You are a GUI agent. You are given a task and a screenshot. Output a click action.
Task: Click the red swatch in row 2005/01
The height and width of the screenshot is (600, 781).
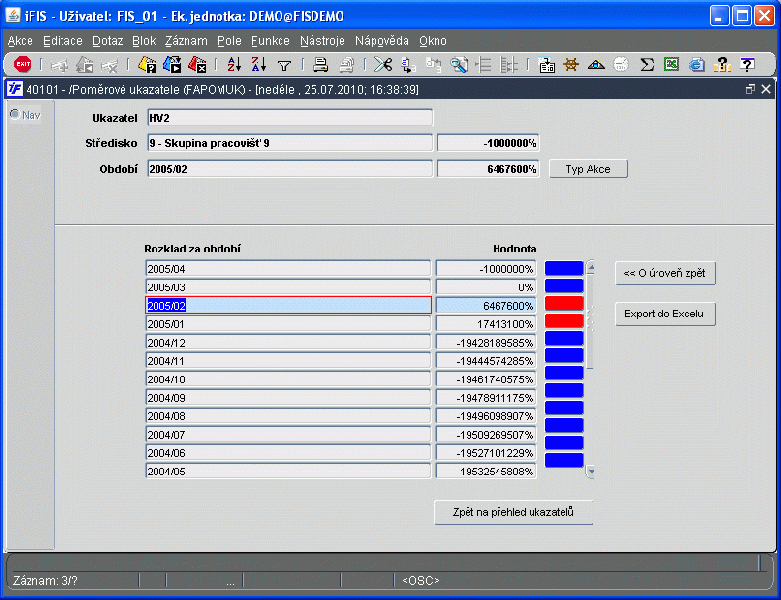[x=564, y=321]
